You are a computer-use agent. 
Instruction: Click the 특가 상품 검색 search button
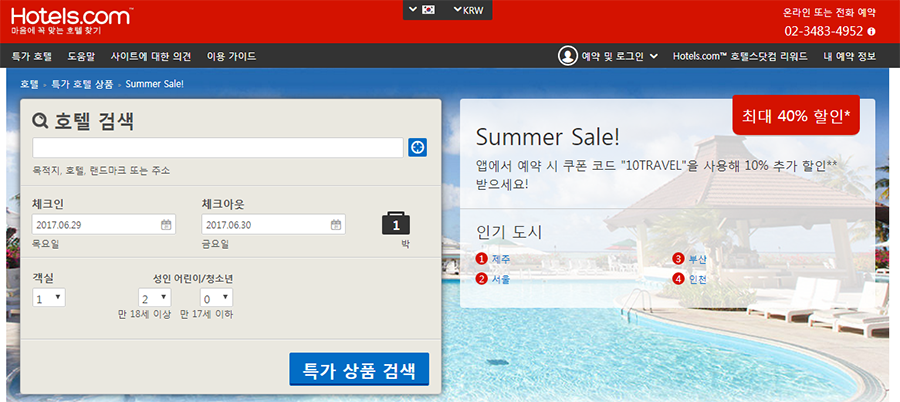point(359,369)
